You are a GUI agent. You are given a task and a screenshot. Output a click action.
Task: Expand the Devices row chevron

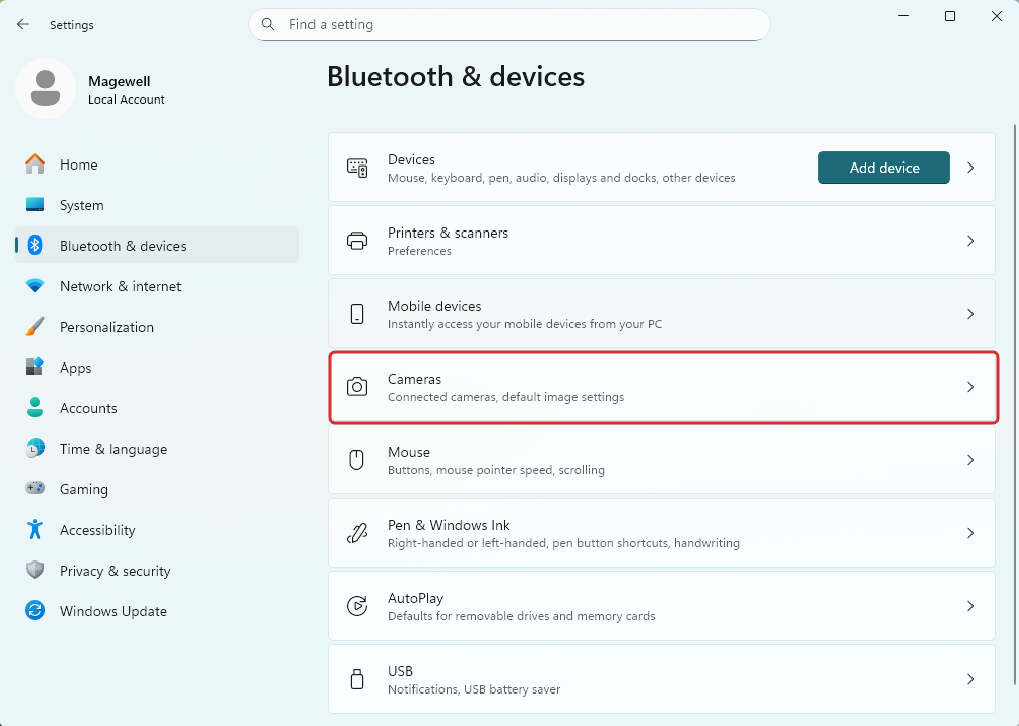coord(970,168)
